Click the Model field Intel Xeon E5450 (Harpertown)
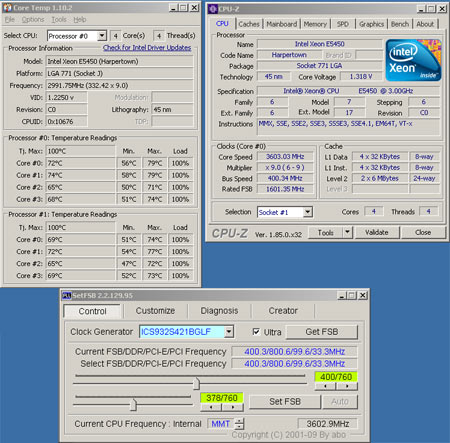 120,61
